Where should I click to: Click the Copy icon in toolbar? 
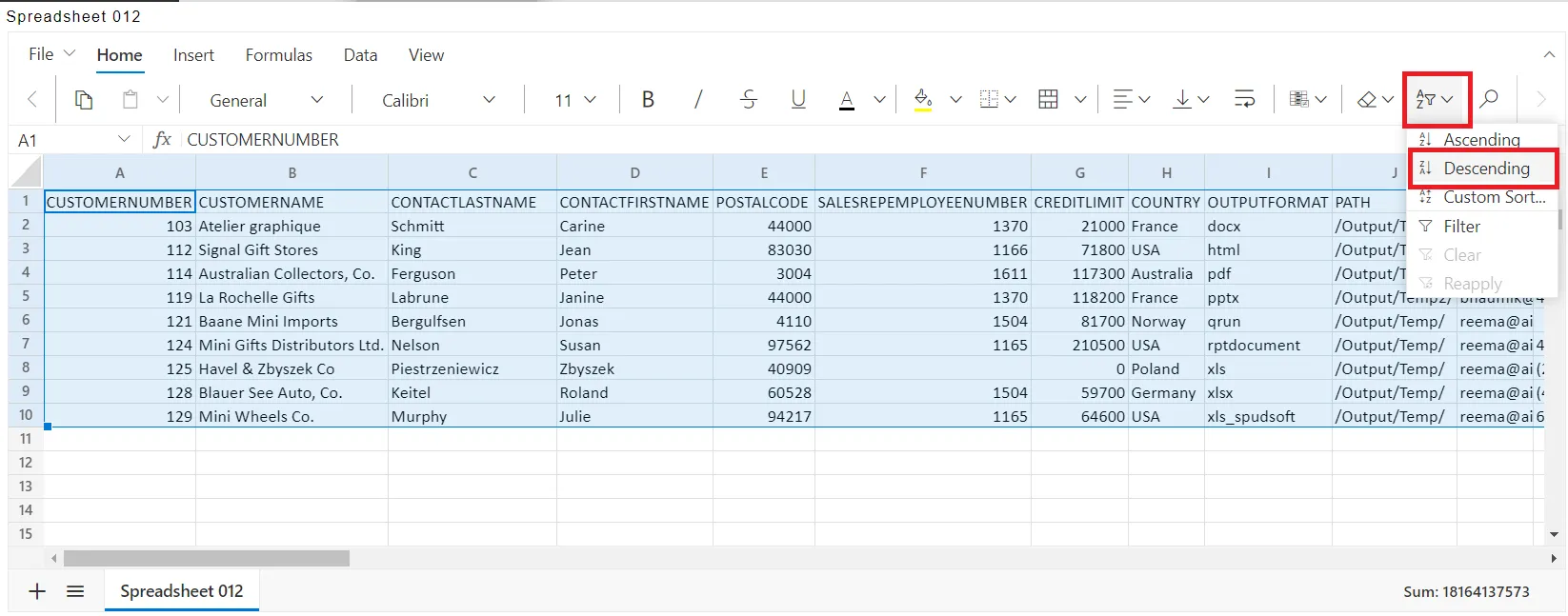(84, 99)
